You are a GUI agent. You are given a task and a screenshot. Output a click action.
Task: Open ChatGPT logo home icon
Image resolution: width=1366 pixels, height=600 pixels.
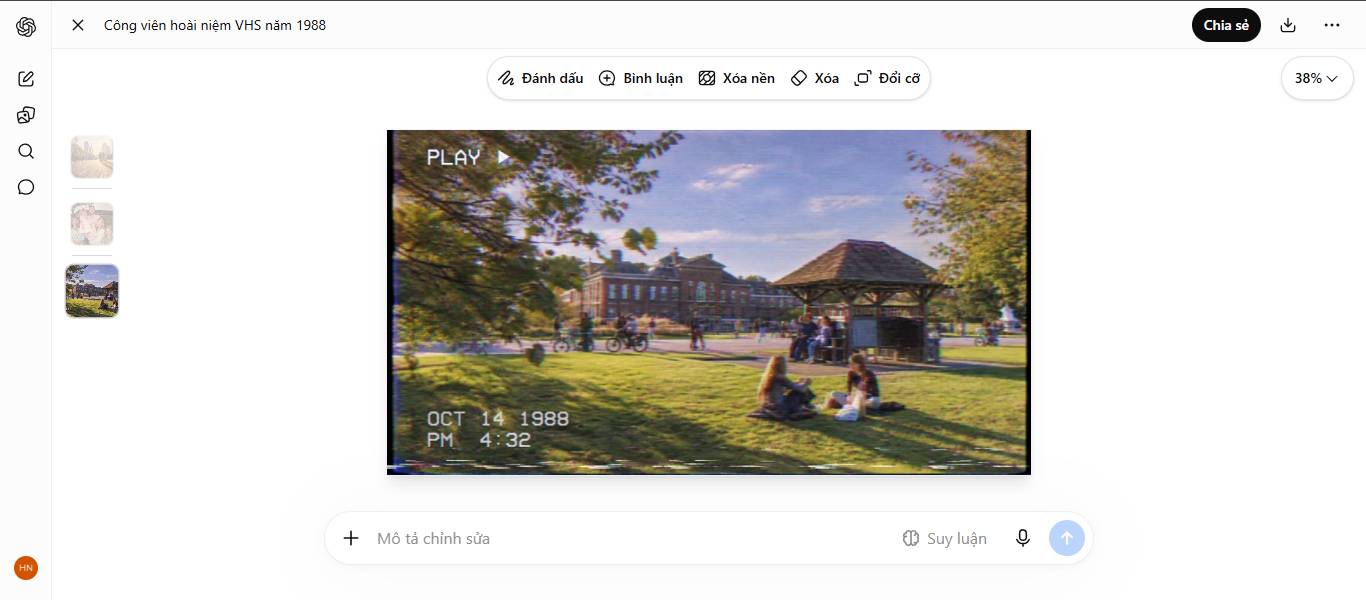click(26, 27)
